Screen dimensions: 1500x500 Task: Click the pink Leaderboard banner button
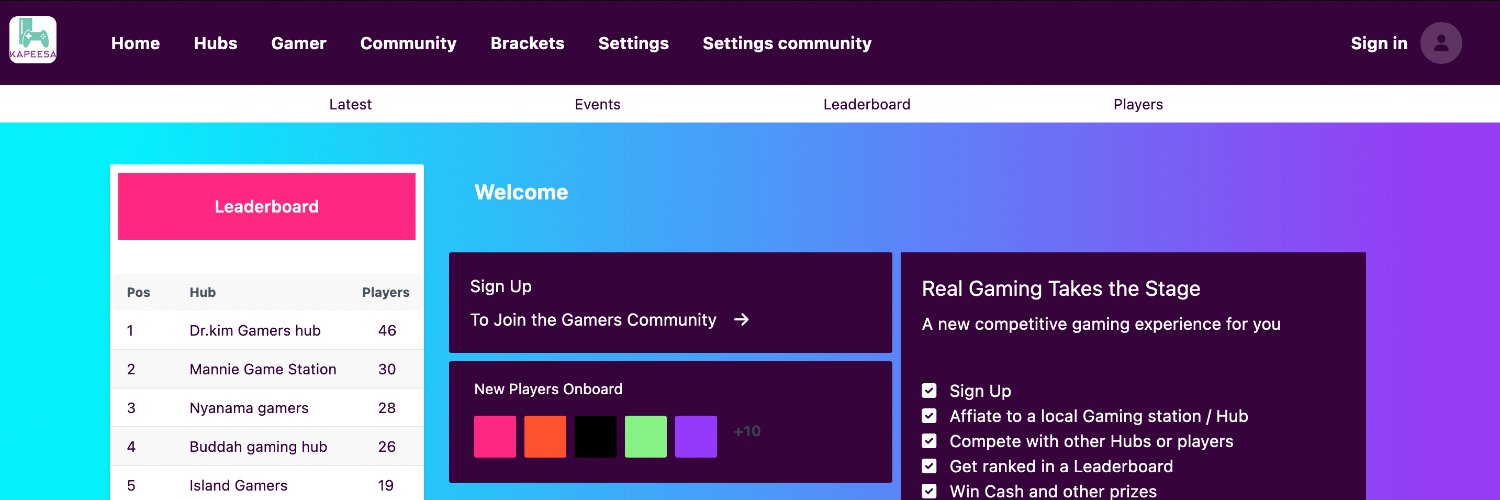(x=267, y=206)
